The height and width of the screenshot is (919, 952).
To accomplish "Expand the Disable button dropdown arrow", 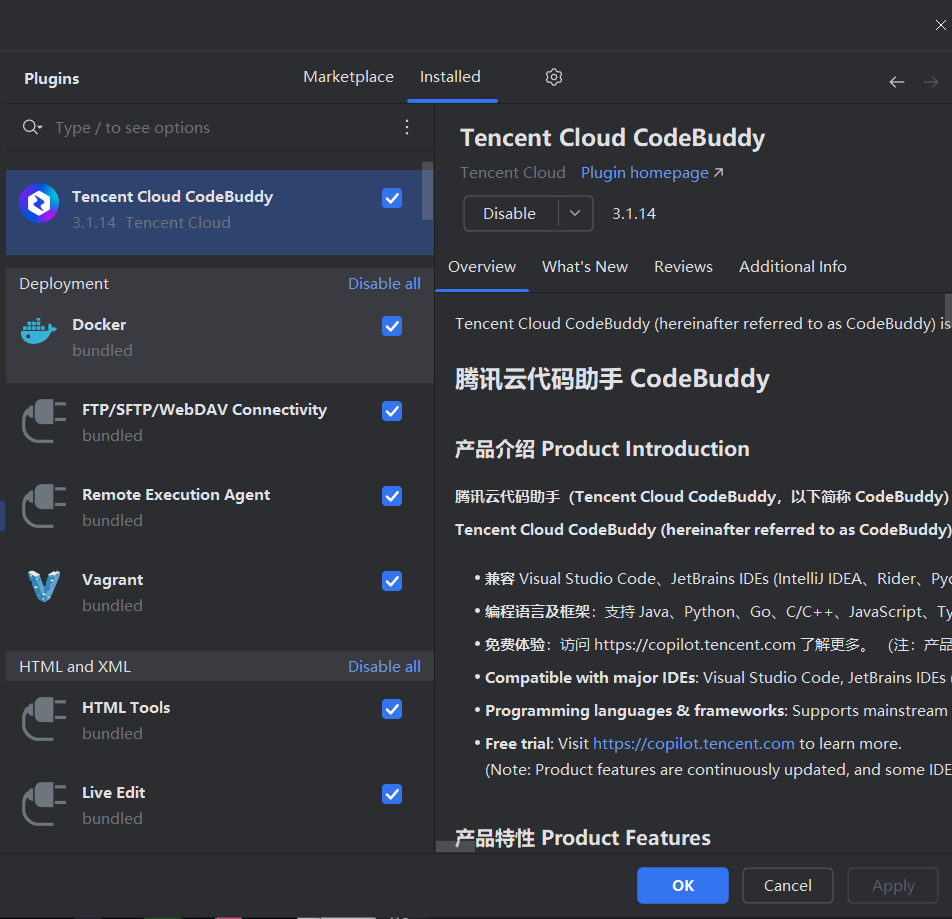I will pos(575,214).
